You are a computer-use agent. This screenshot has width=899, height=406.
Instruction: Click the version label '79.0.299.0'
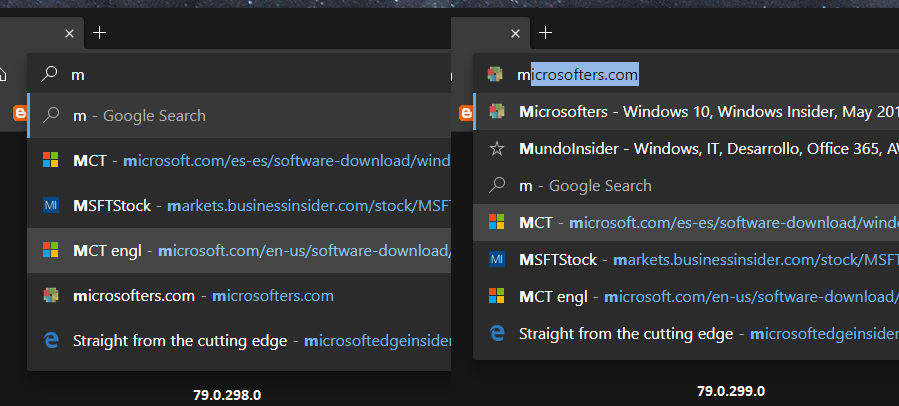[x=731, y=392]
